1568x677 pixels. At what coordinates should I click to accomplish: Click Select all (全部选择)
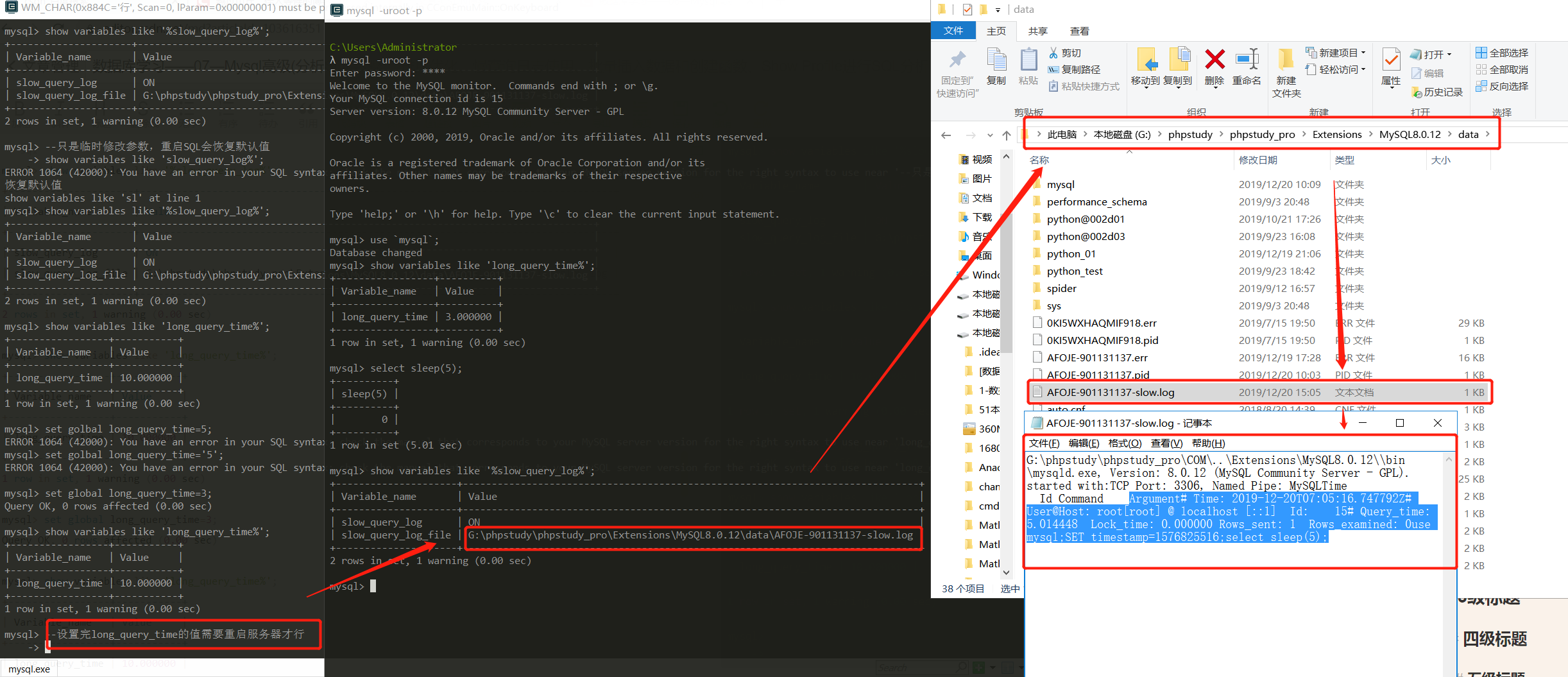pyautogui.click(x=1502, y=53)
